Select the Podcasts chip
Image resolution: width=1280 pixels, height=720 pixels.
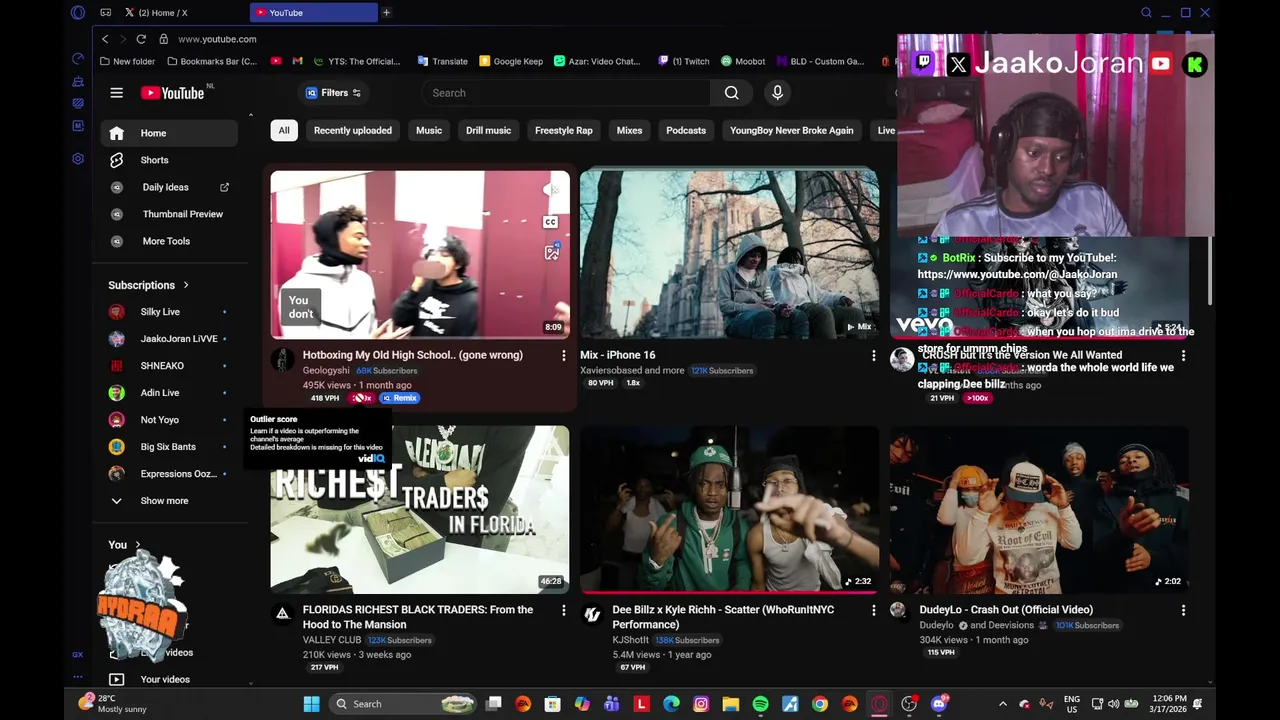(x=686, y=130)
